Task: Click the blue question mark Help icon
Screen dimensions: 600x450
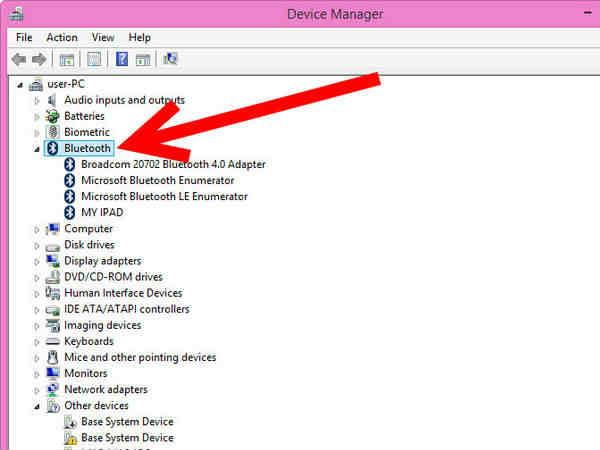Action: (x=122, y=60)
